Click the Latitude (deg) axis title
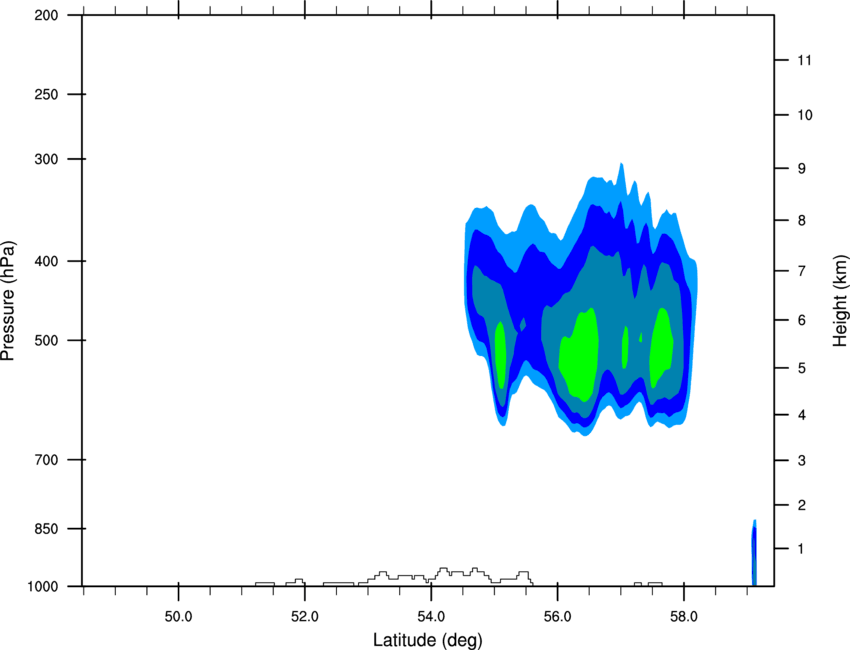 click(427, 640)
